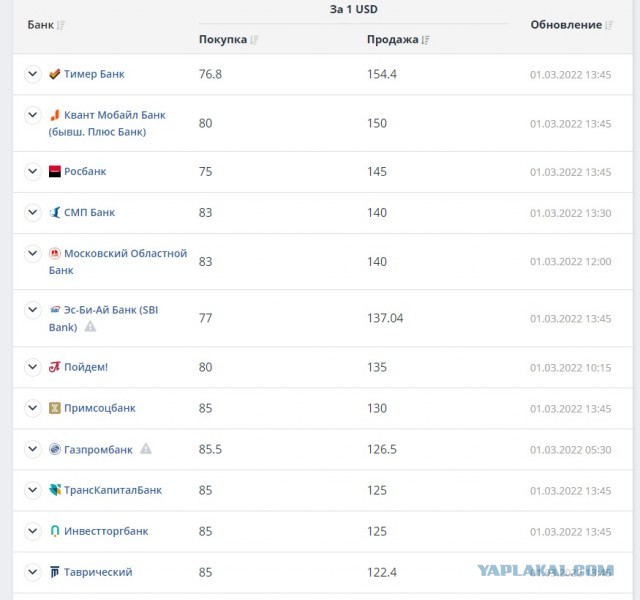Click the Таврический logo icon
The width and height of the screenshot is (640, 600).
(x=55, y=572)
